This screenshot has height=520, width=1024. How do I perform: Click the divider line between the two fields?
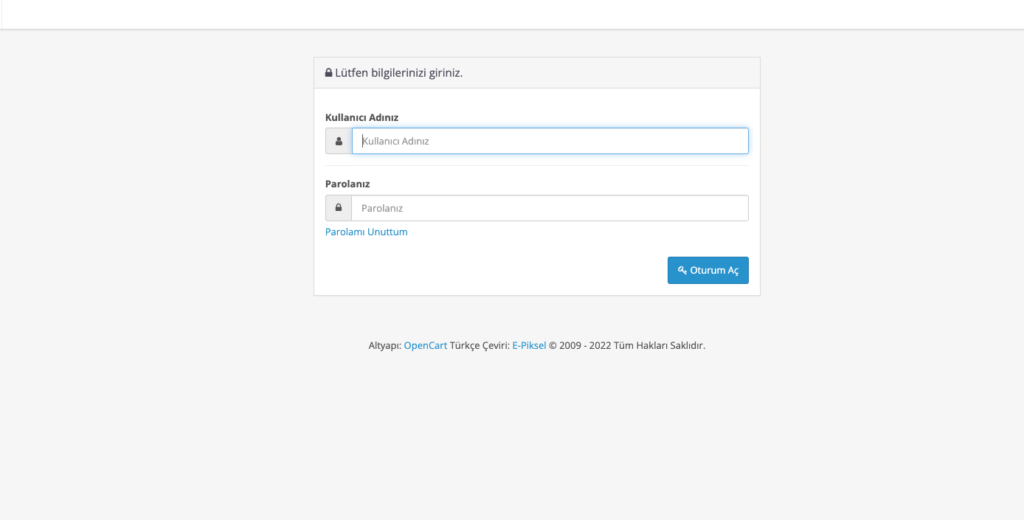point(537,166)
